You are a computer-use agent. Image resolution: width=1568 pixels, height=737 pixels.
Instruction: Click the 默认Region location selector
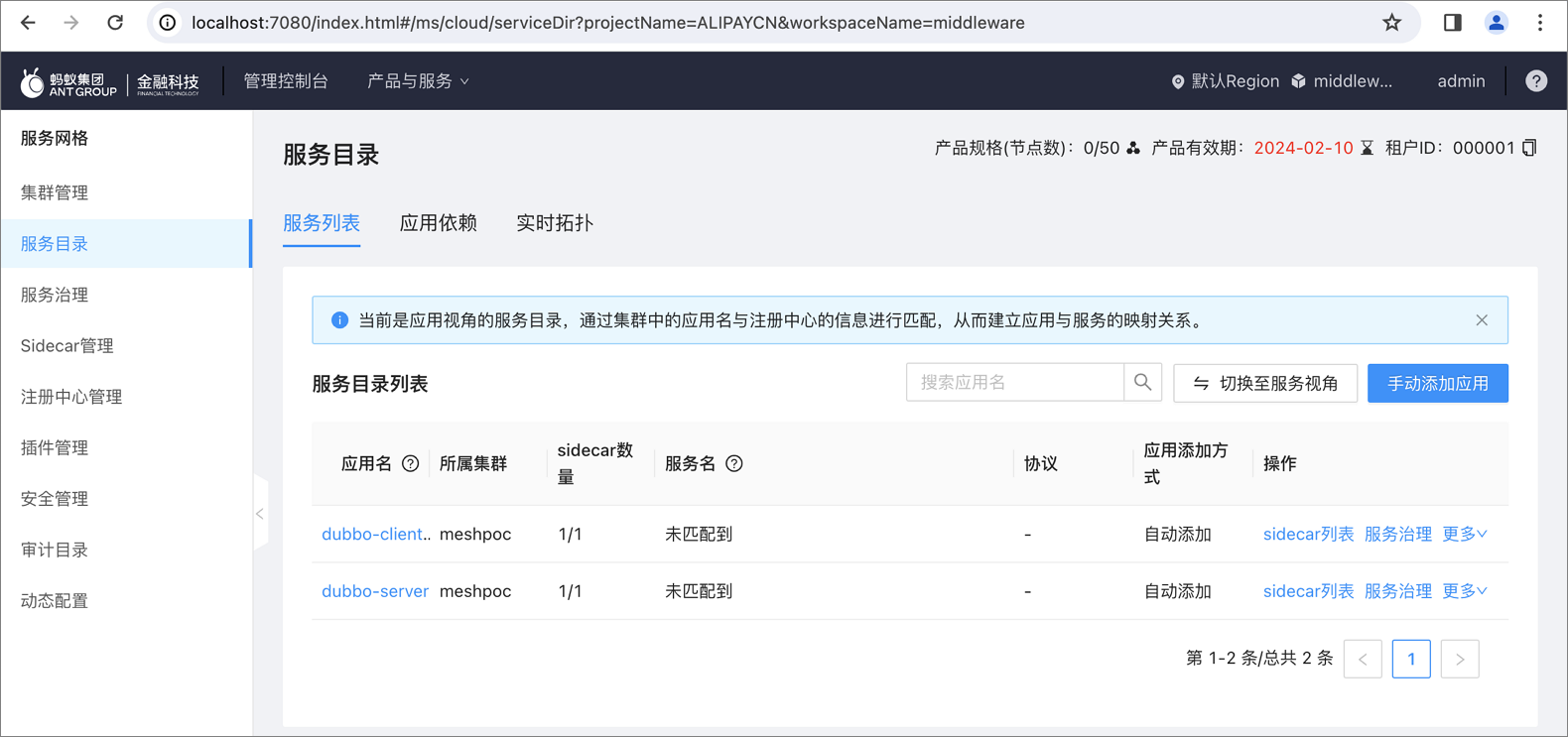click(1226, 81)
